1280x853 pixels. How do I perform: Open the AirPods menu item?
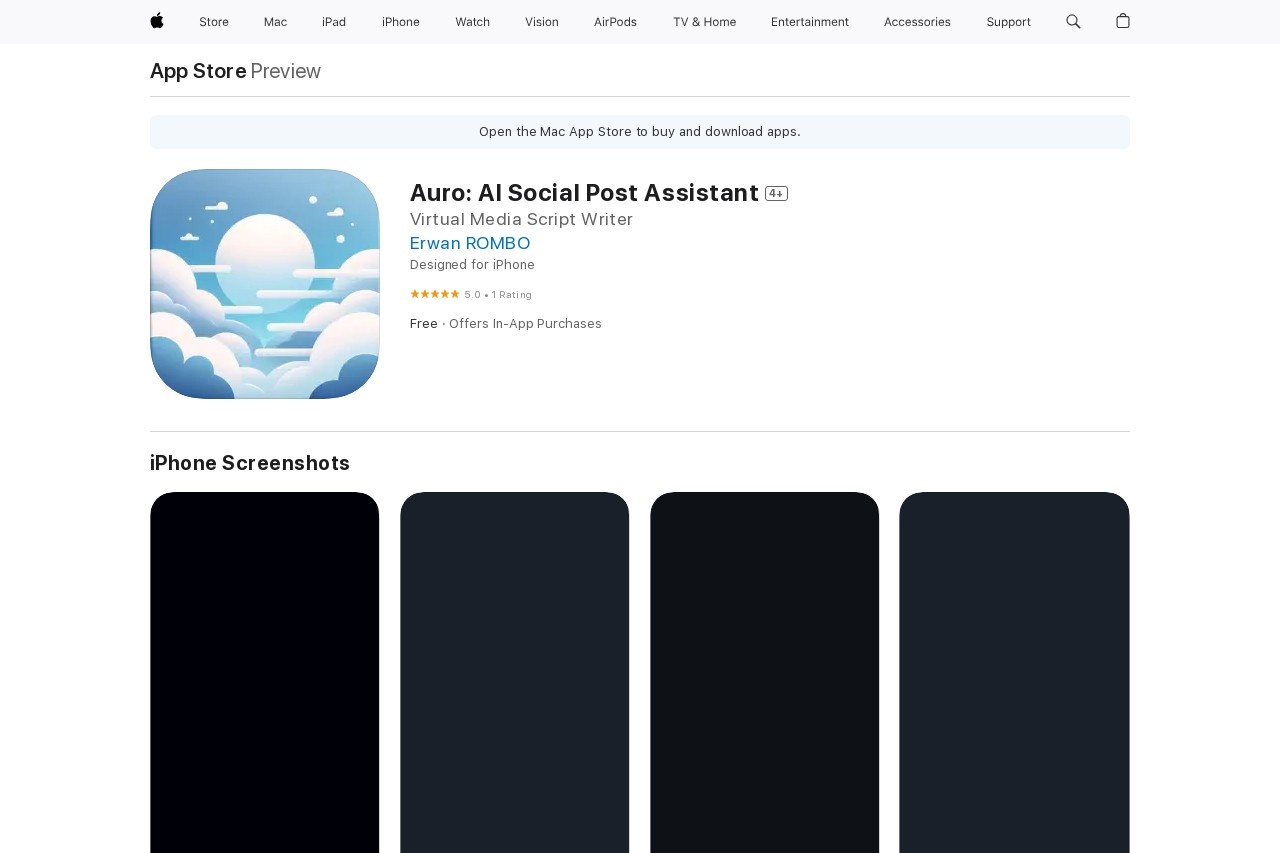click(x=615, y=22)
